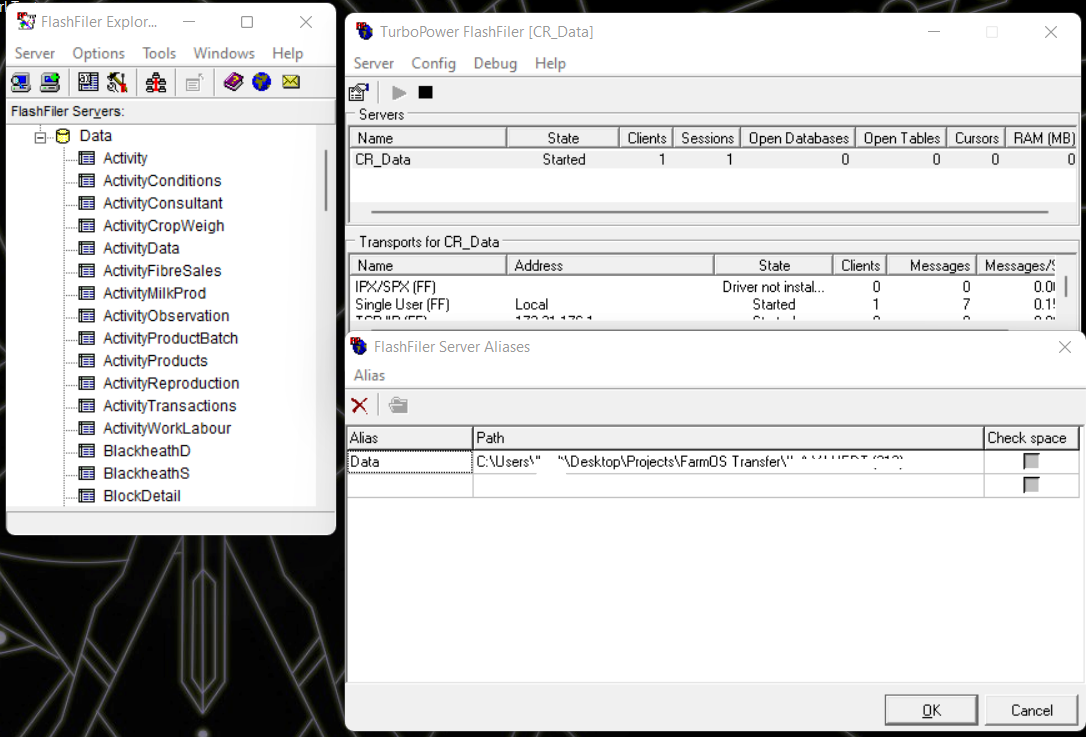
Task: Select the IPX/SPX (FF) transport row
Action: 704,287
